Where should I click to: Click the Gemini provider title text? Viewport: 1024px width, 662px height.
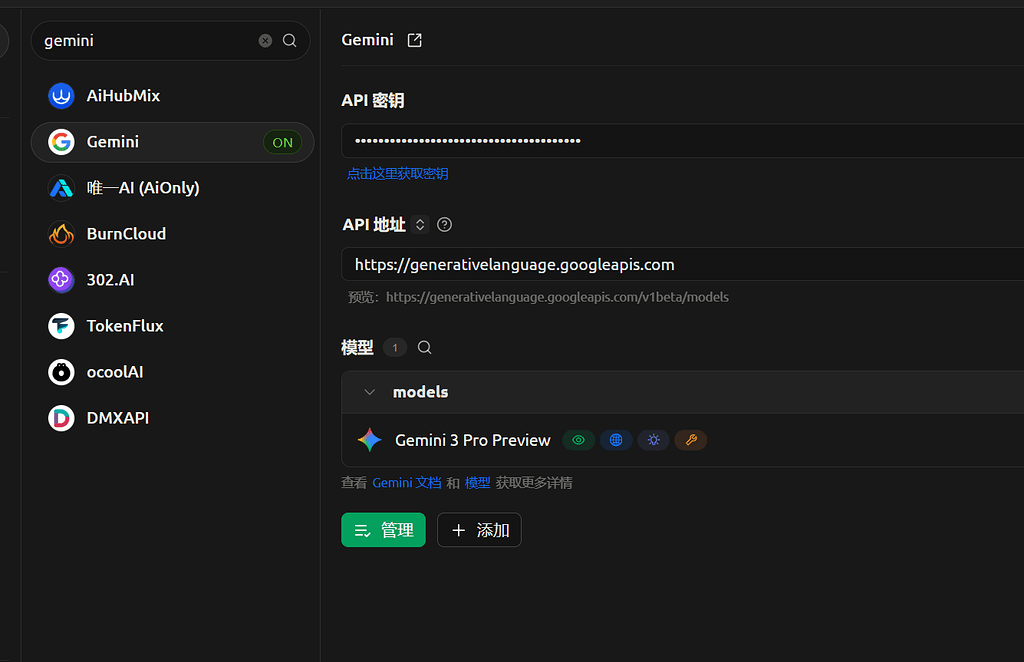(x=368, y=40)
